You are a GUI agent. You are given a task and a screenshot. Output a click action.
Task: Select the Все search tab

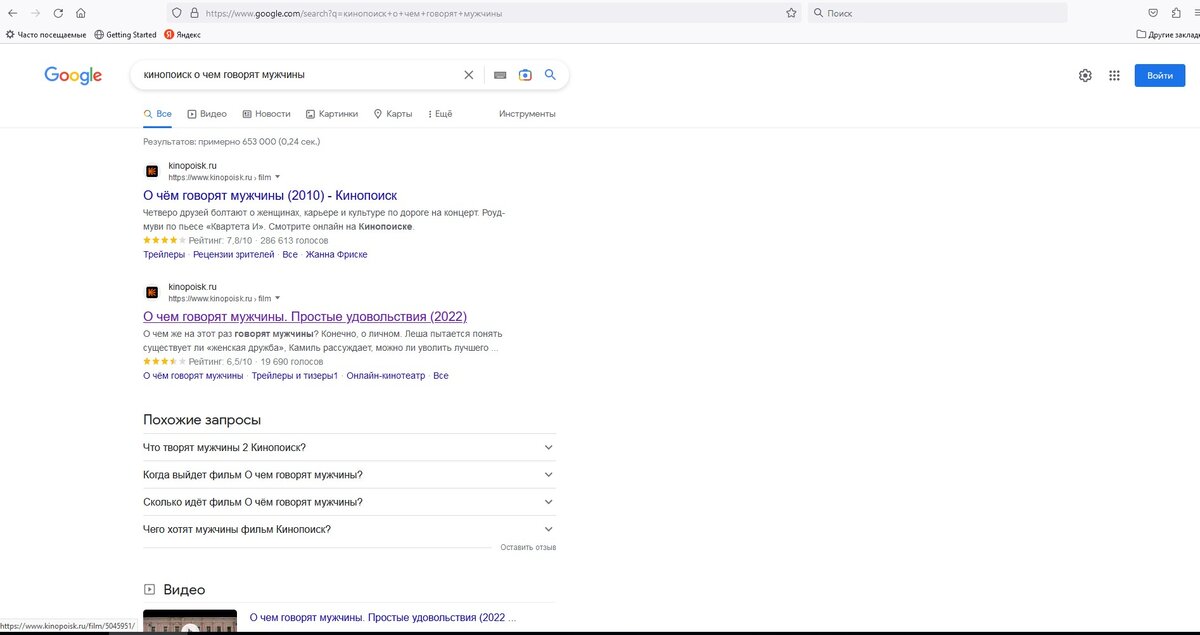click(x=158, y=114)
